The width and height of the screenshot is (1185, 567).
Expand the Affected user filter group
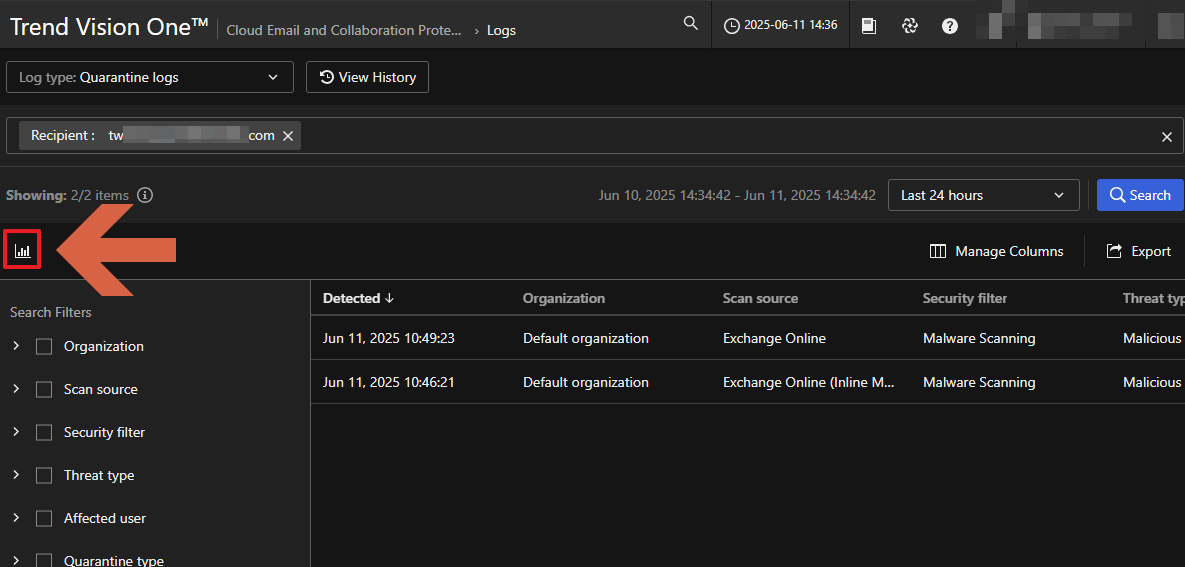coord(16,518)
